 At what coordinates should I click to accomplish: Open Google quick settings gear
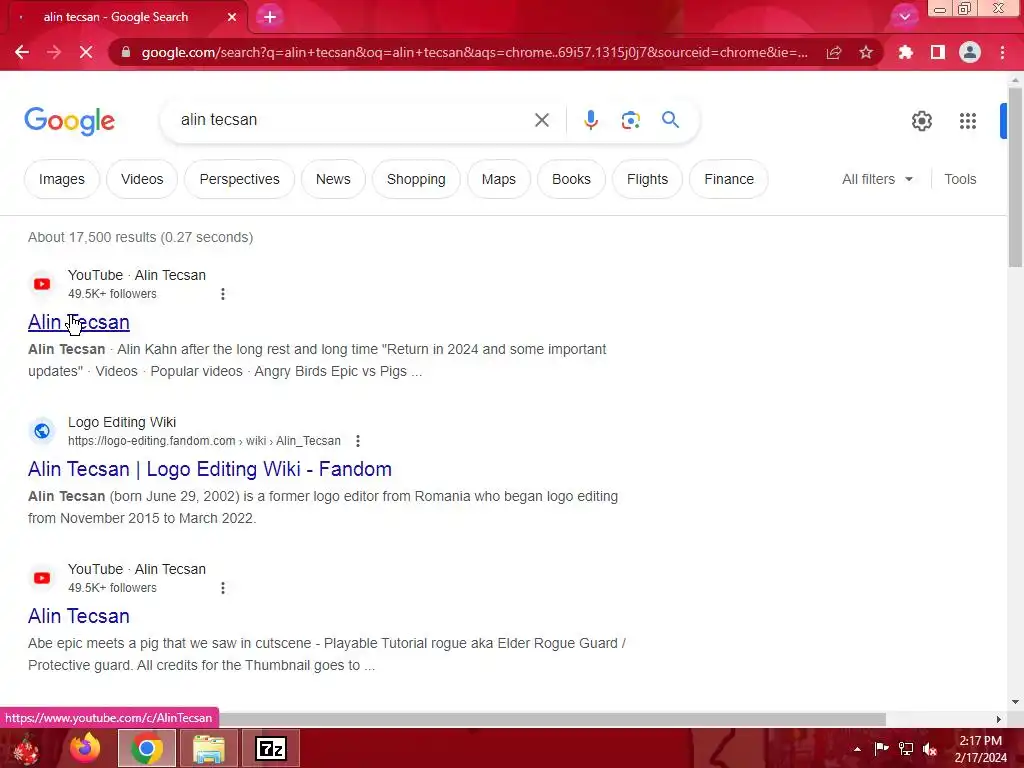[921, 121]
